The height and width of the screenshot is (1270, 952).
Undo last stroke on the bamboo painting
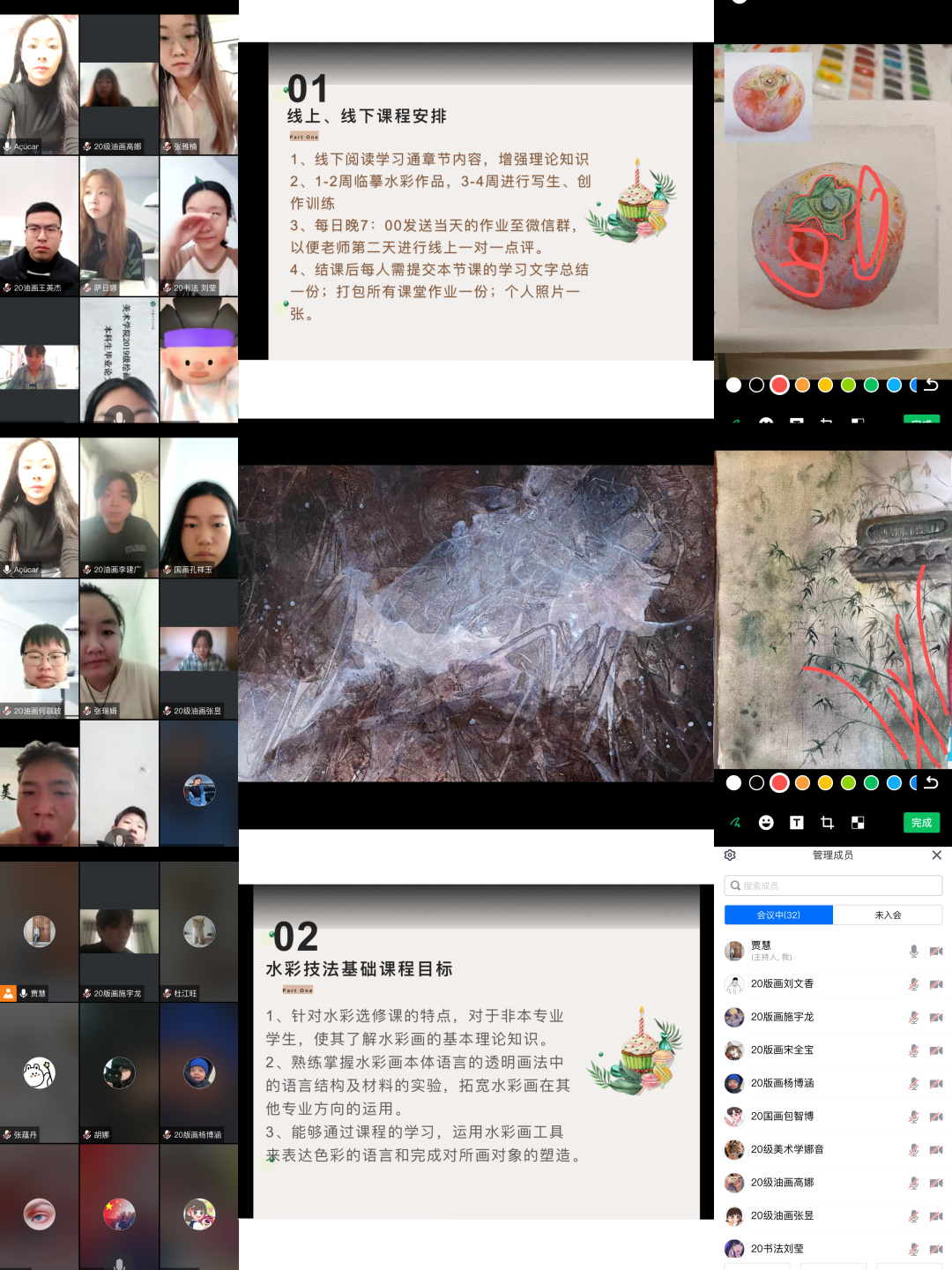[931, 782]
